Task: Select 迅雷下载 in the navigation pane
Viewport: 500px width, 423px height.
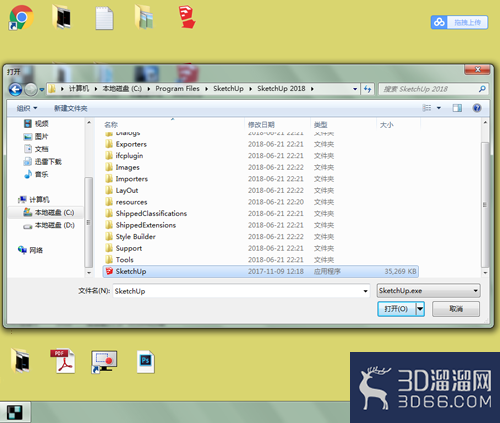Action: (42, 162)
